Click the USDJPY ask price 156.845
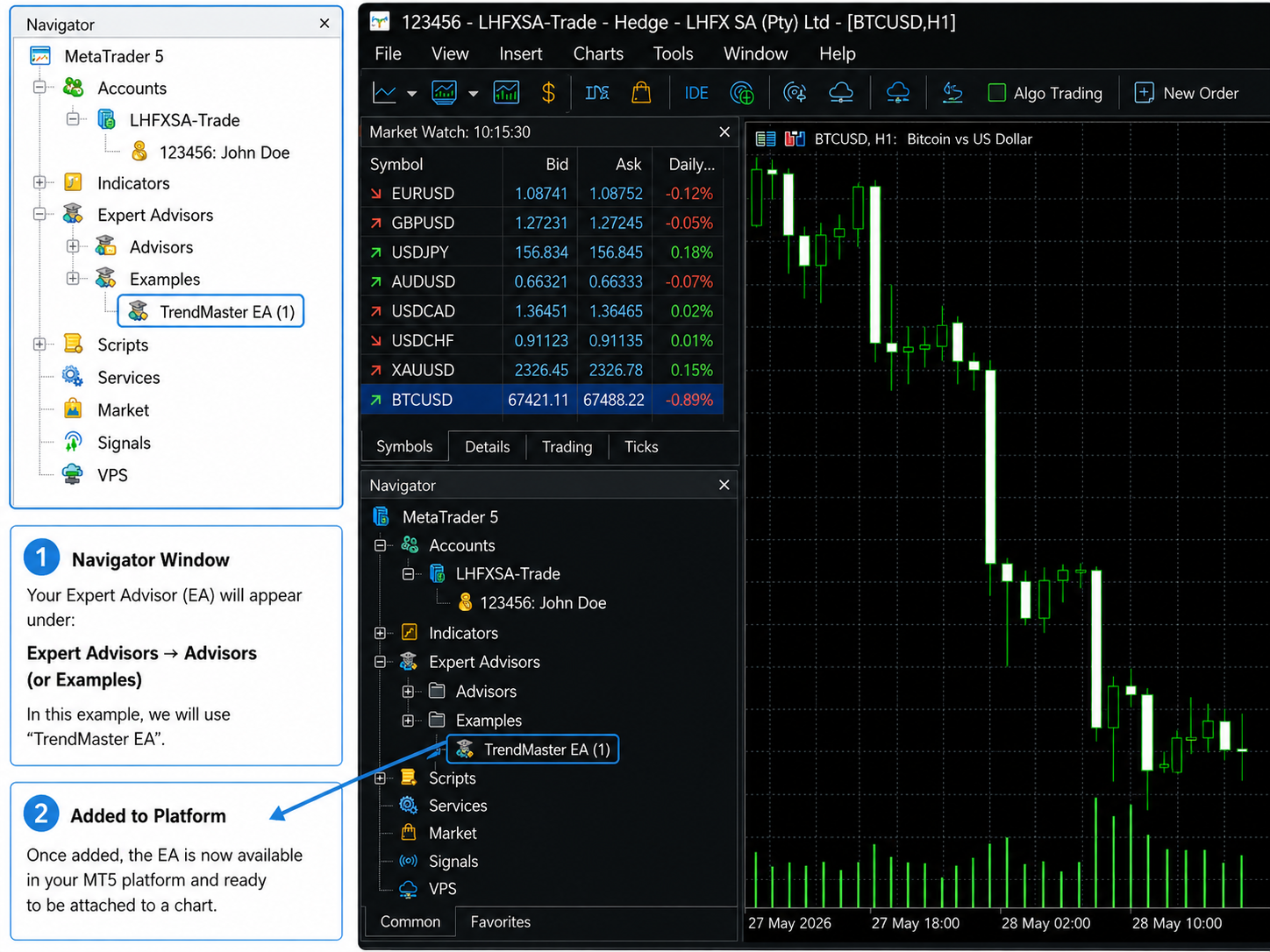The image size is (1270, 952). point(616,252)
